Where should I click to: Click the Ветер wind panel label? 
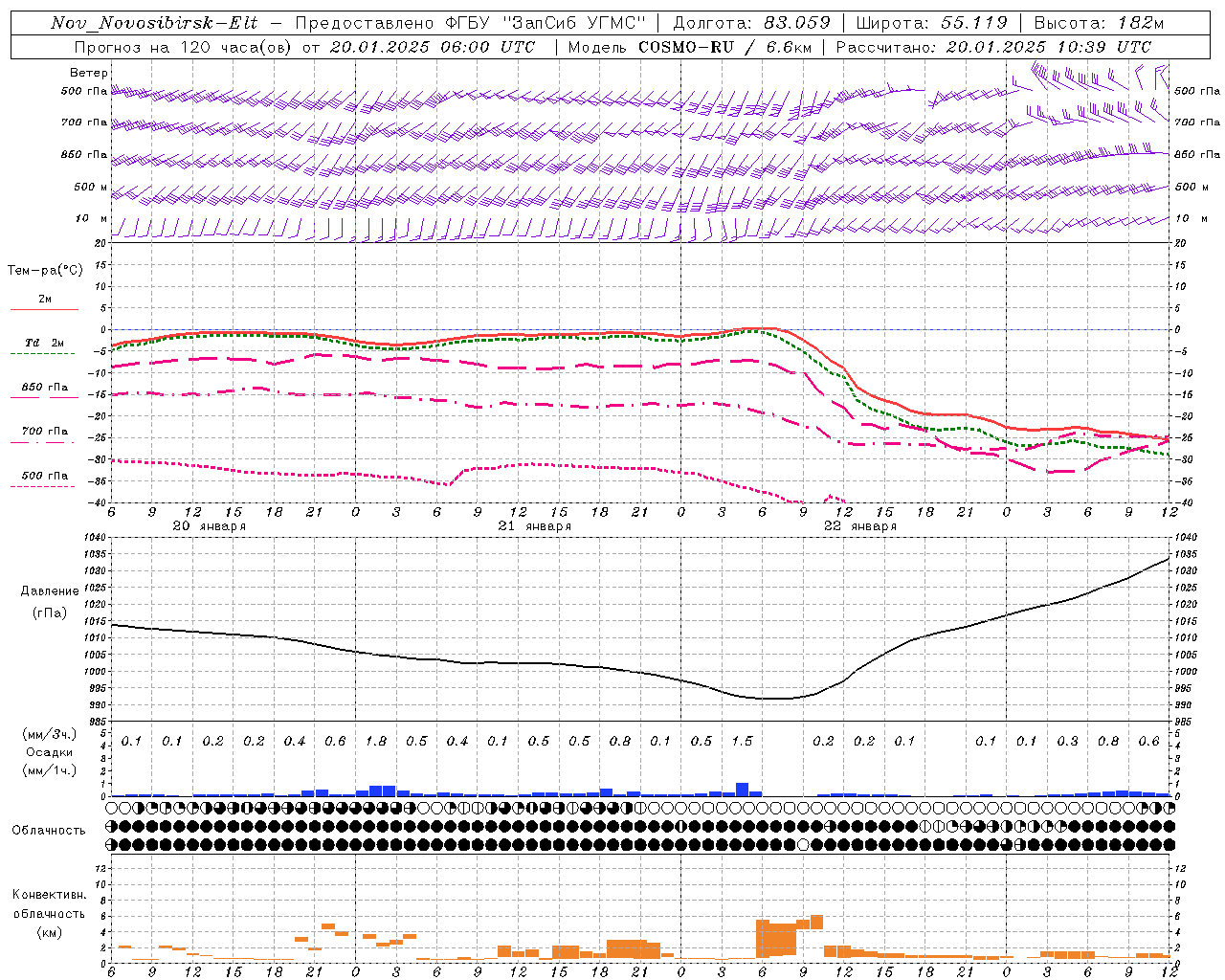(x=89, y=73)
